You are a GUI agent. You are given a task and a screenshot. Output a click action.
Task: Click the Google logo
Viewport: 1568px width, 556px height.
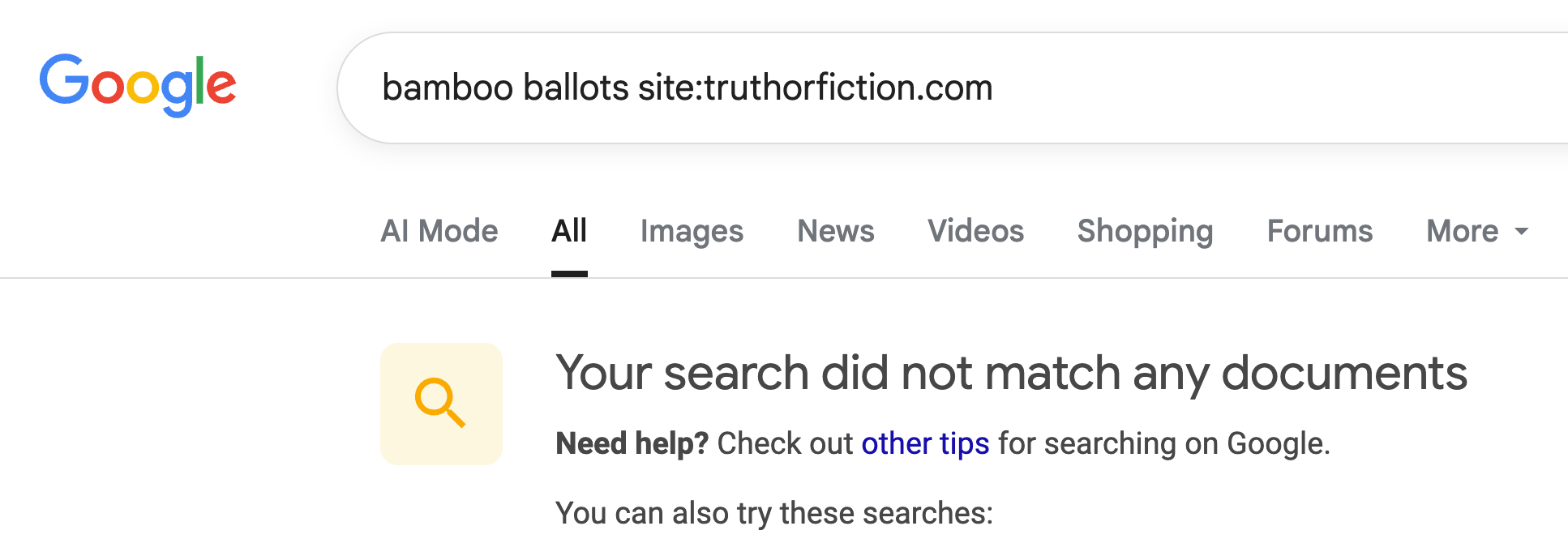(138, 84)
